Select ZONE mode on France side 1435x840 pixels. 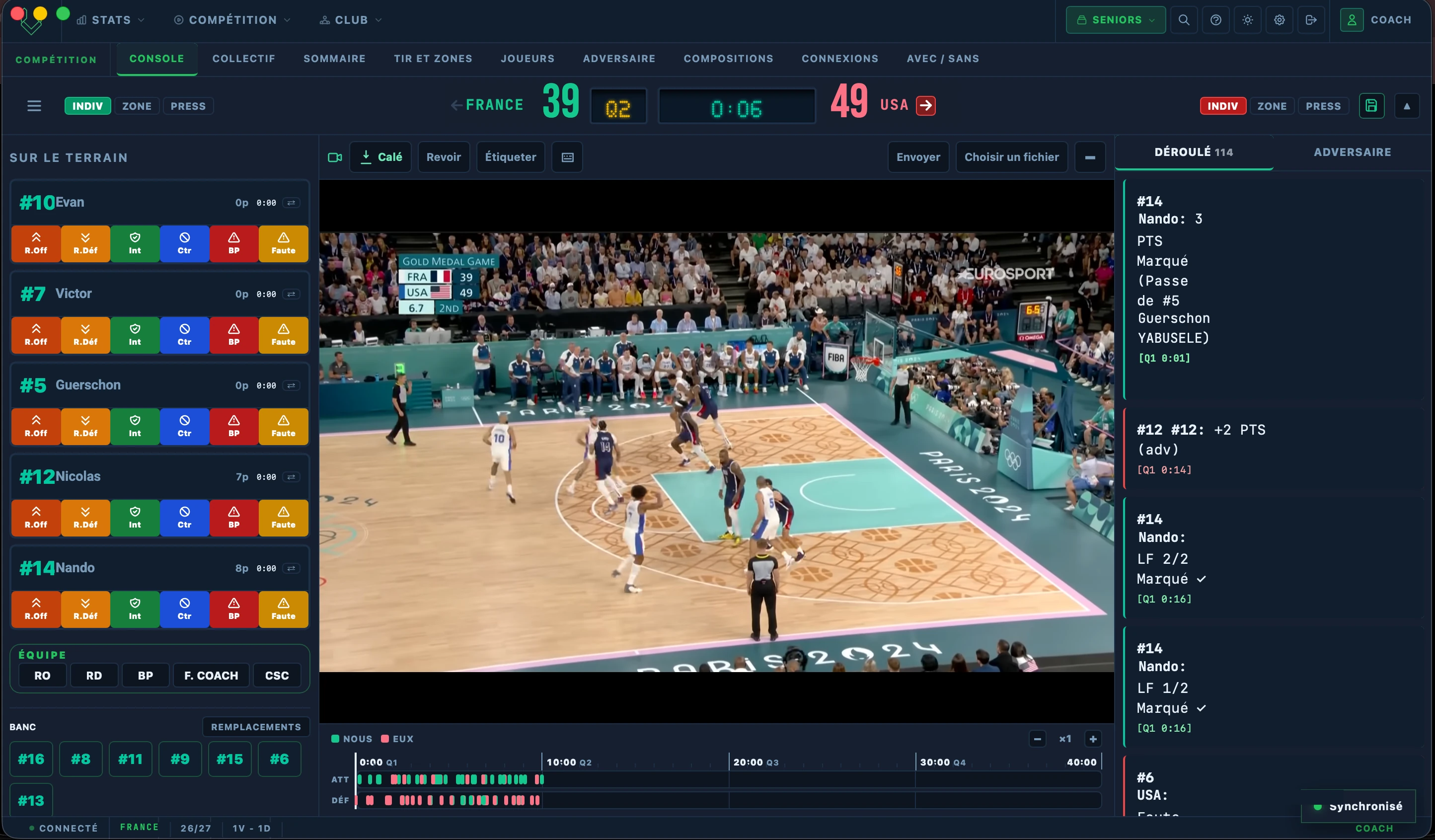[137, 106]
